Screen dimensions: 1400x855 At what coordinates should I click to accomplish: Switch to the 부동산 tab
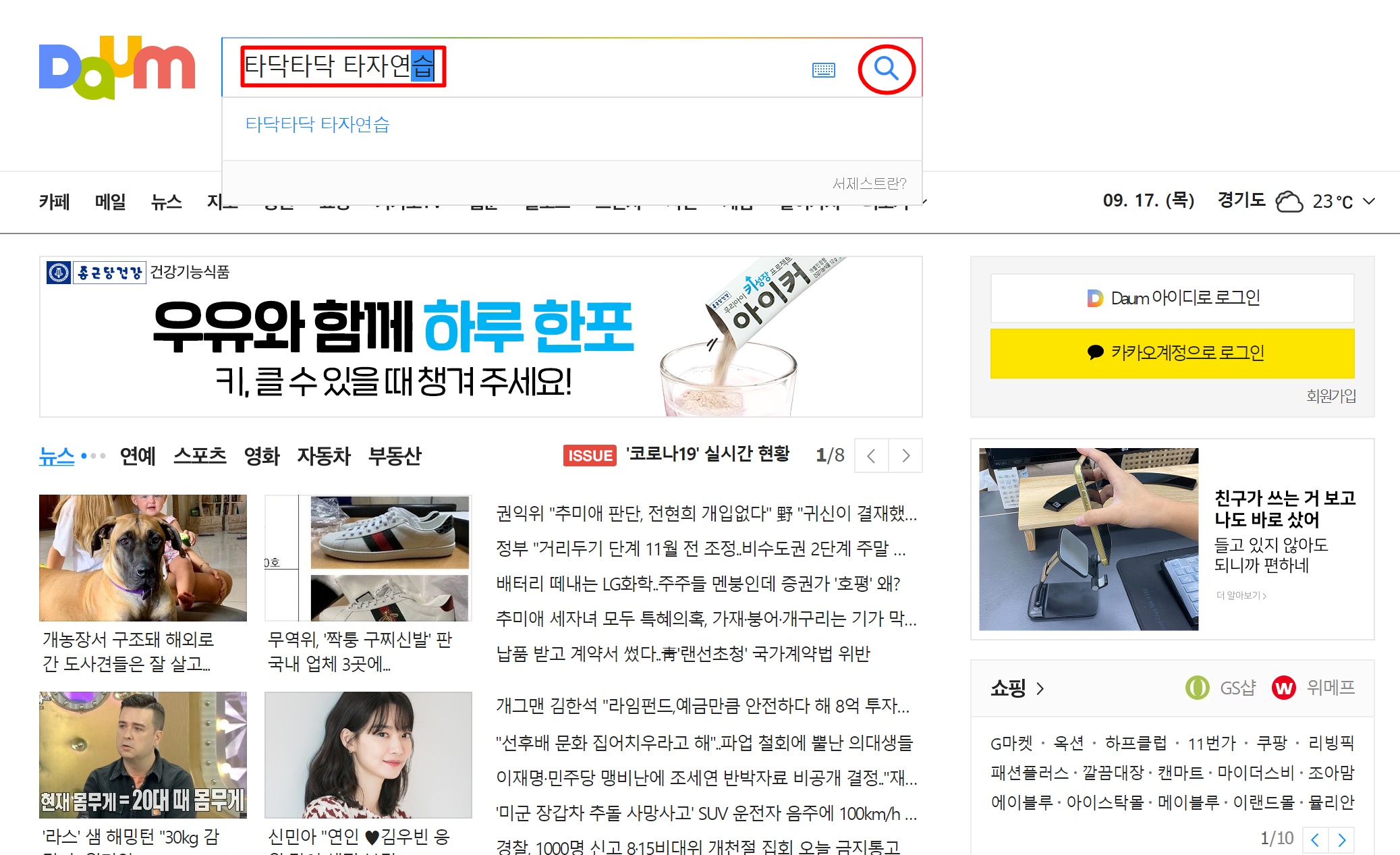click(395, 456)
